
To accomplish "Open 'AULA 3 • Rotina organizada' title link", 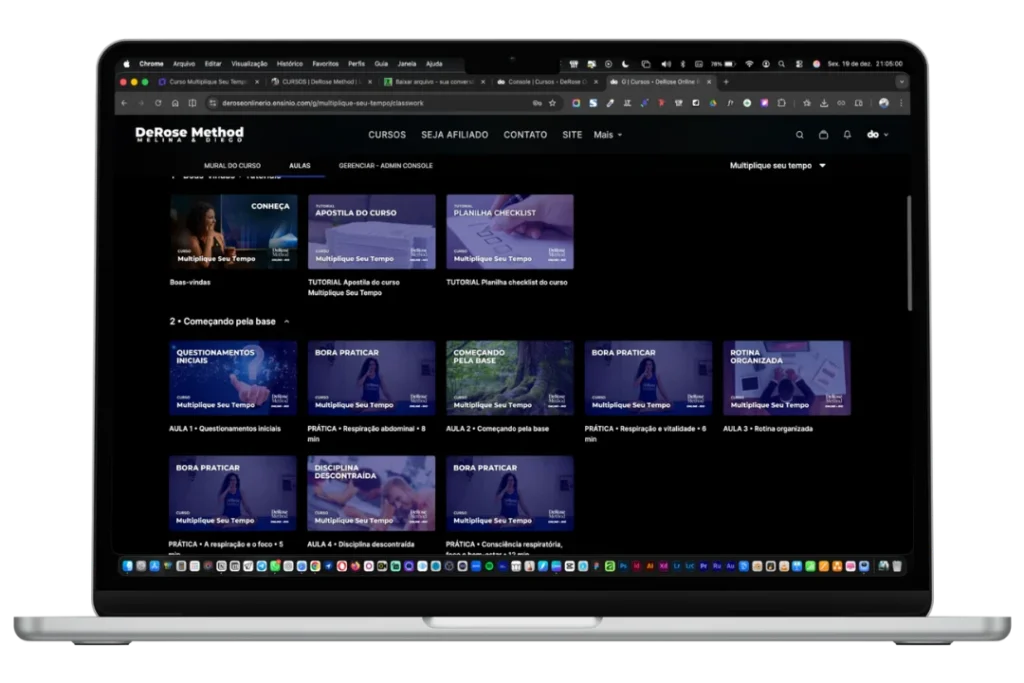I will pyautogui.click(x=768, y=429).
